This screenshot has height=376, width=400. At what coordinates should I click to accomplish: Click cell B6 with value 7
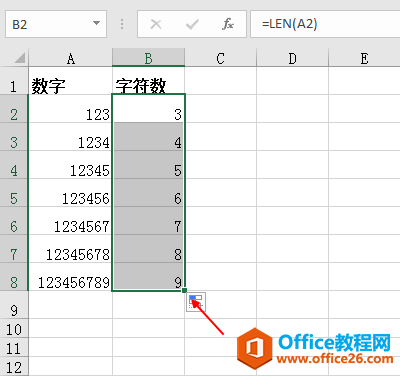148,221
